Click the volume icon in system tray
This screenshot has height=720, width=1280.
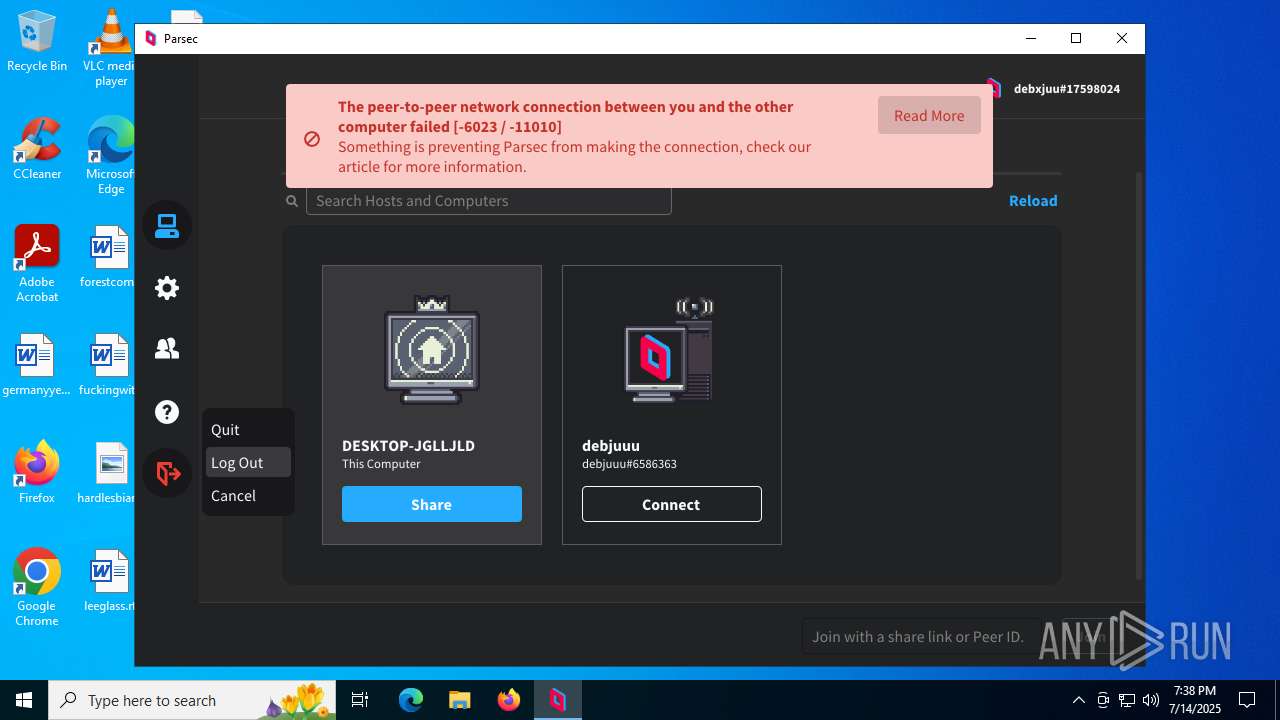tap(1151, 700)
